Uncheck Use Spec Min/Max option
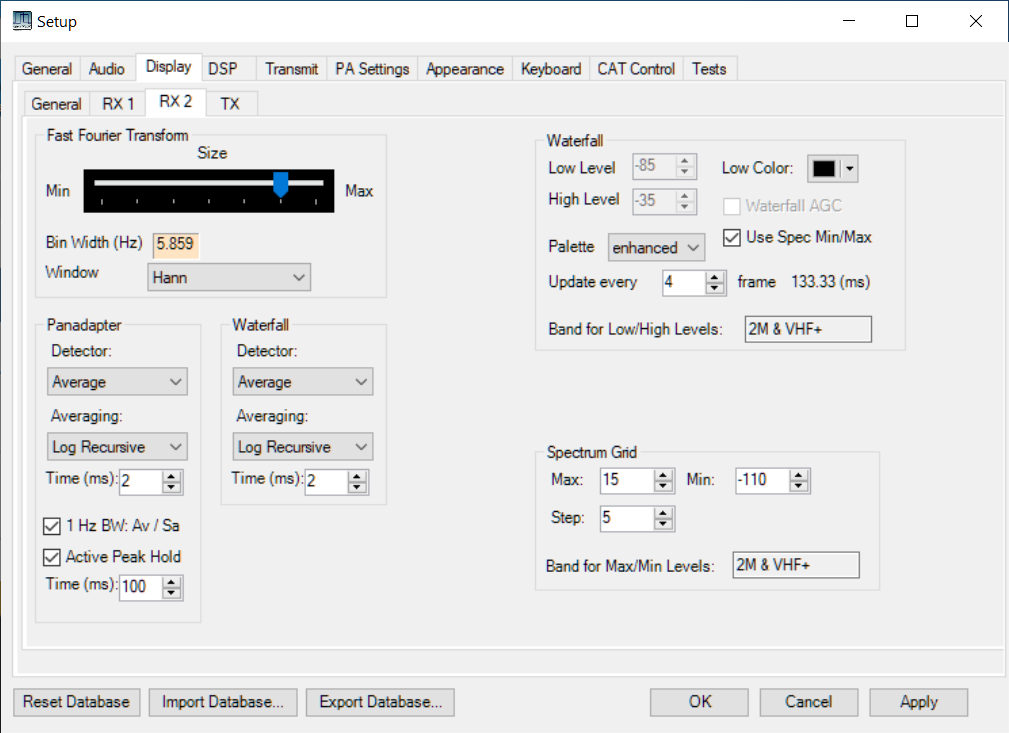 point(731,238)
